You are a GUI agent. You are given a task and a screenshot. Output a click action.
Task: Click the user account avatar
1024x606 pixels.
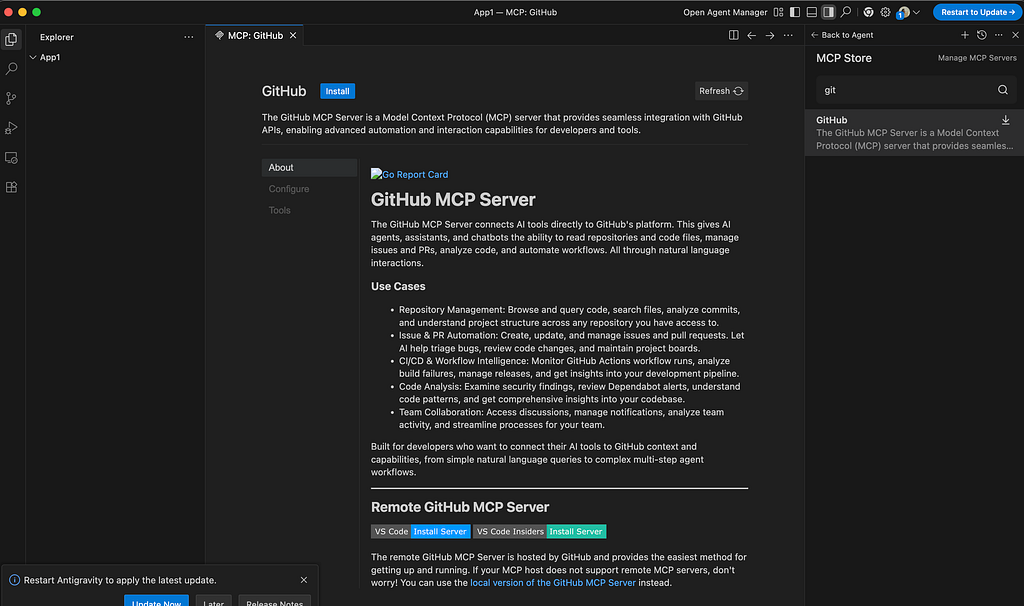[903, 12]
